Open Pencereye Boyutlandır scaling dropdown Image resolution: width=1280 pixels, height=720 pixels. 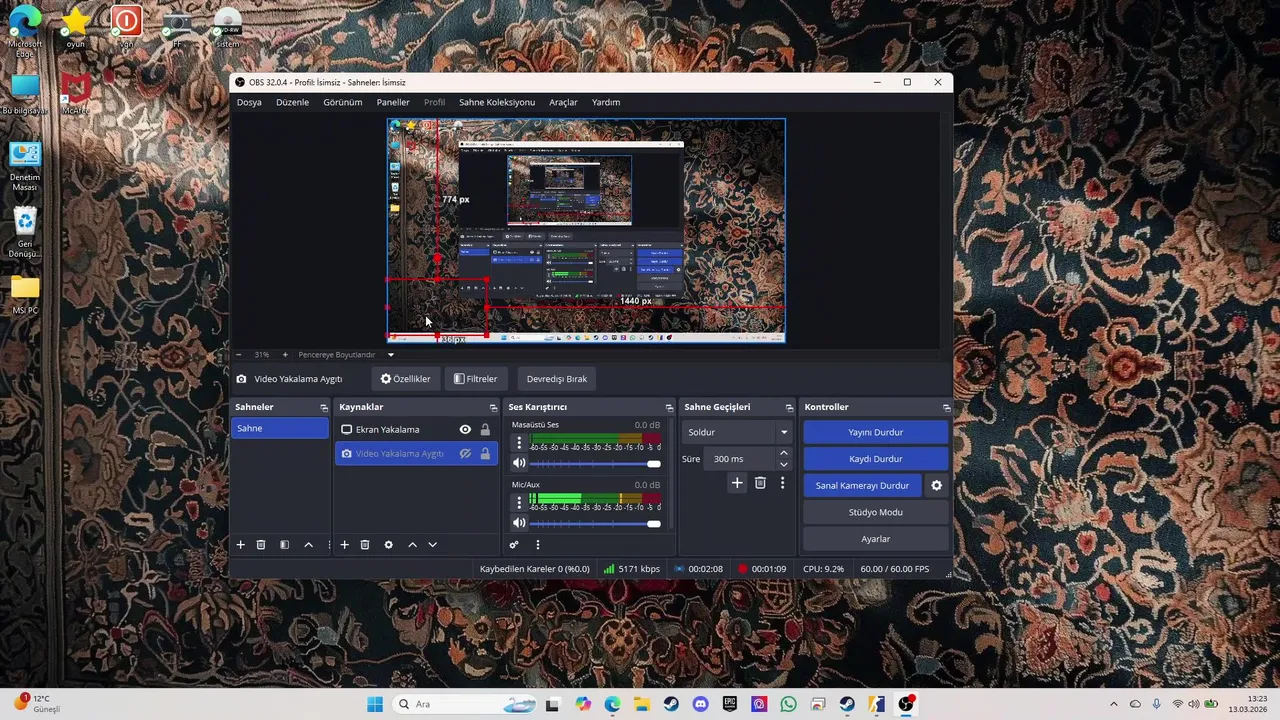[x=346, y=355]
